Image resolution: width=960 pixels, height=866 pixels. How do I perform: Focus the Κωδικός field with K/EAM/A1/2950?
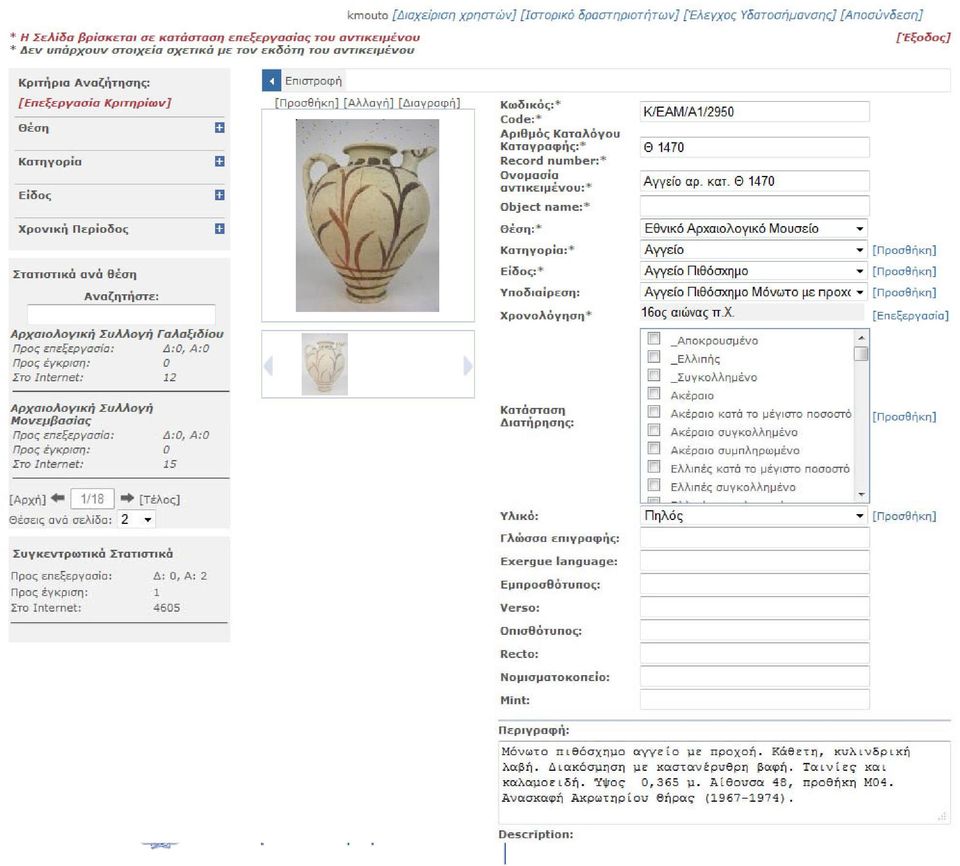pyautogui.click(x=754, y=111)
